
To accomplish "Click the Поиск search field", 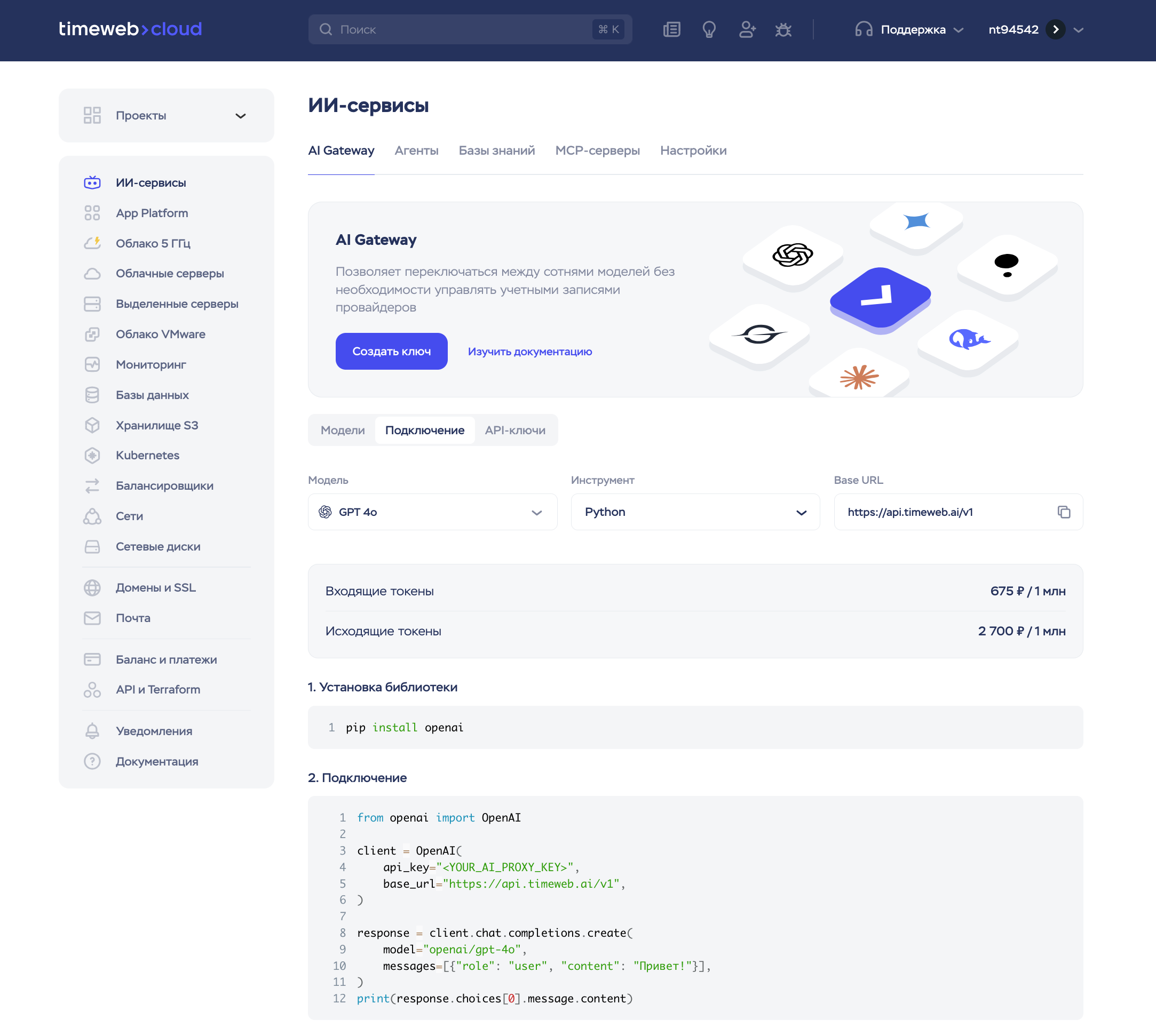I will coord(470,29).
